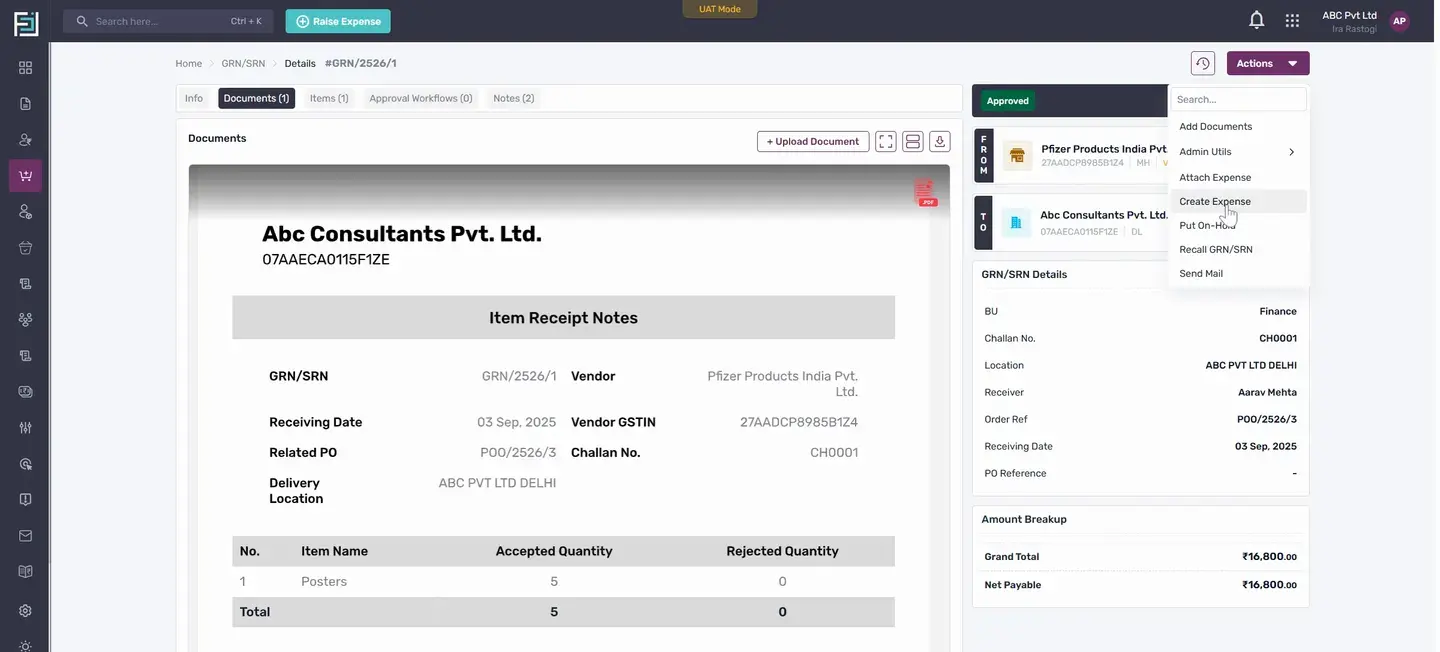Viewport: 1440px width, 652px height.
Task: Click the AP user avatar
Action: click(x=1399, y=21)
